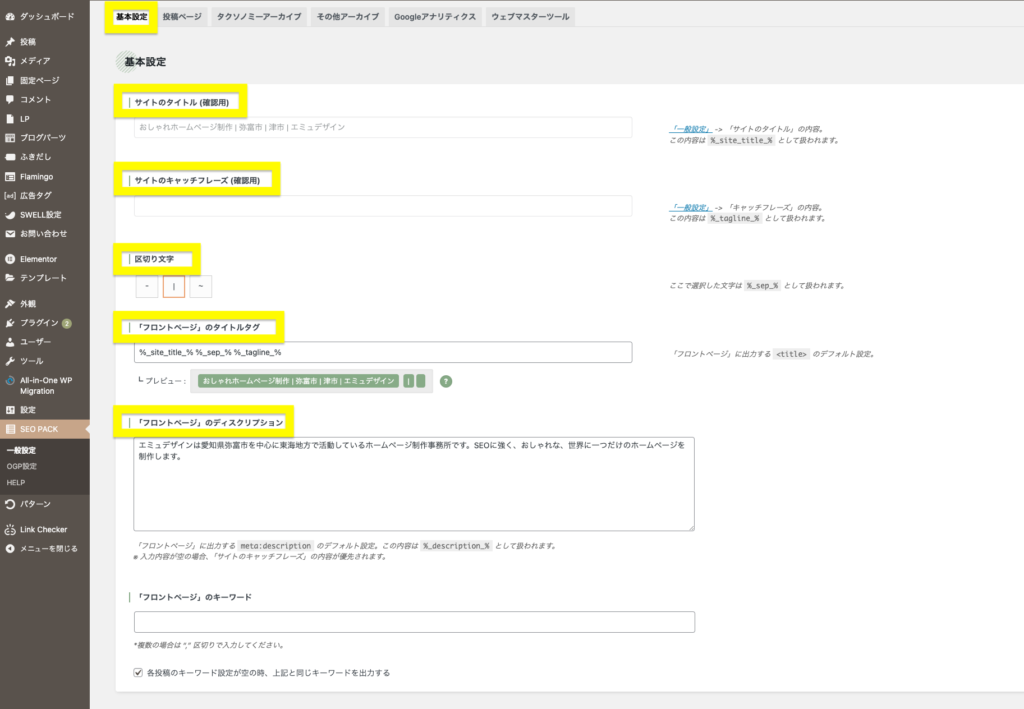Open OGP設定 submenu item
Screen dimensions: 1024x709
click(x=21, y=466)
